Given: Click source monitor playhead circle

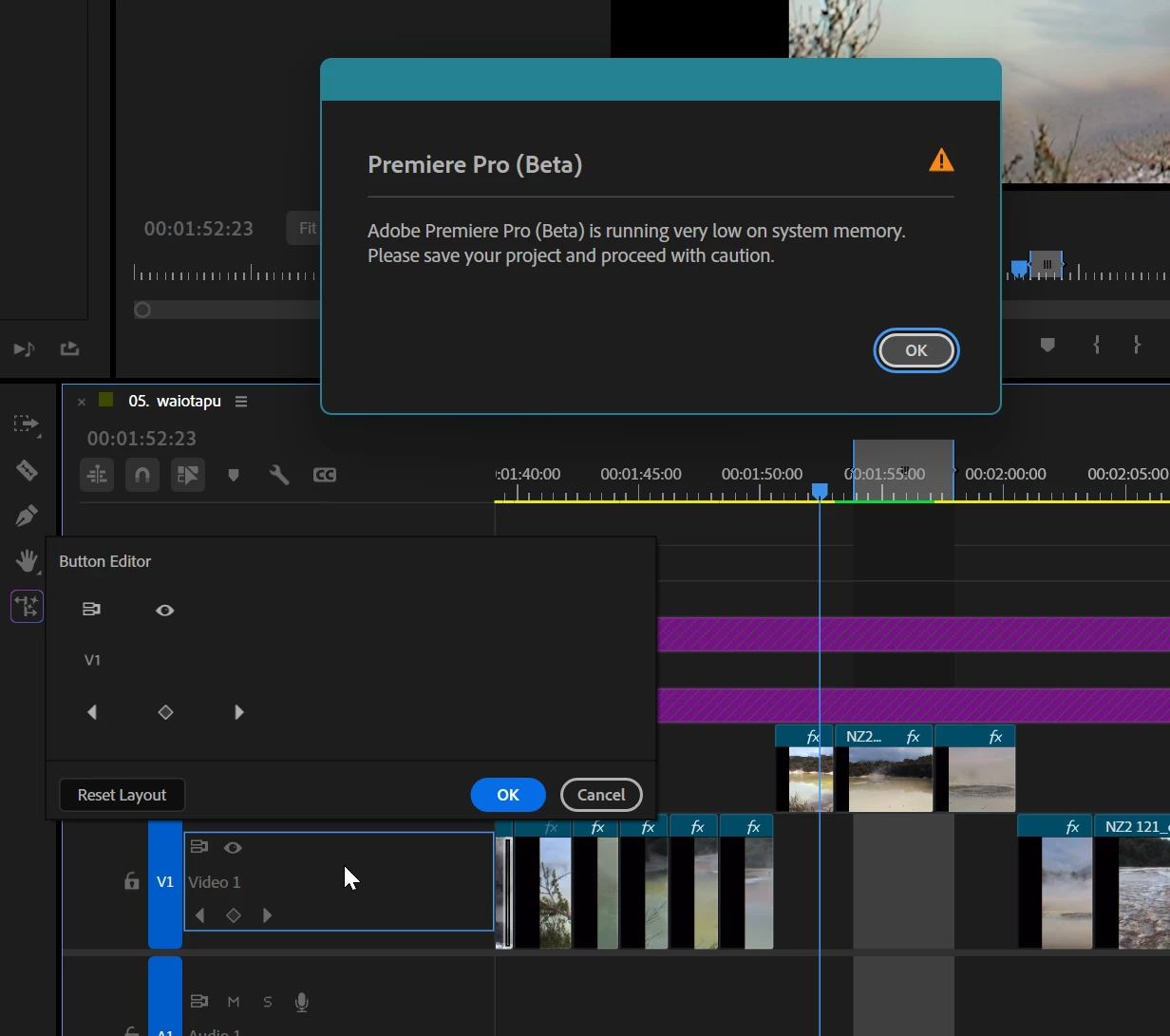Looking at the screenshot, I should [142, 310].
